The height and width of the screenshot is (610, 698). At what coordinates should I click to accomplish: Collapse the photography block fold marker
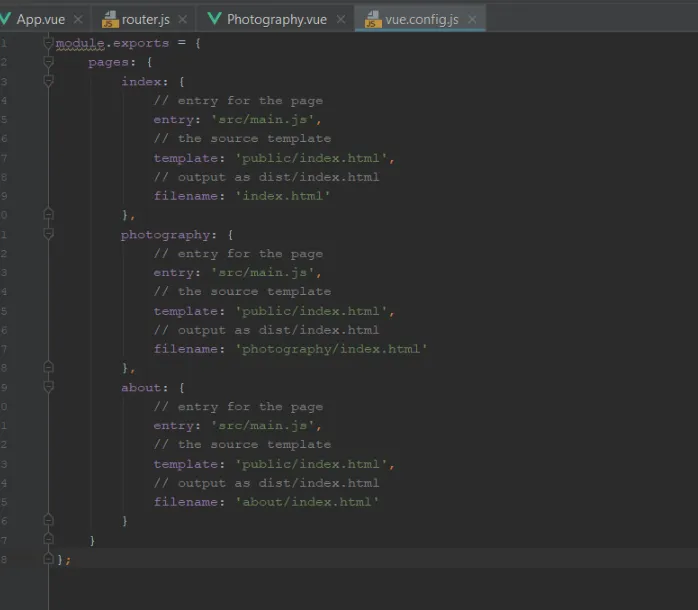(49, 234)
